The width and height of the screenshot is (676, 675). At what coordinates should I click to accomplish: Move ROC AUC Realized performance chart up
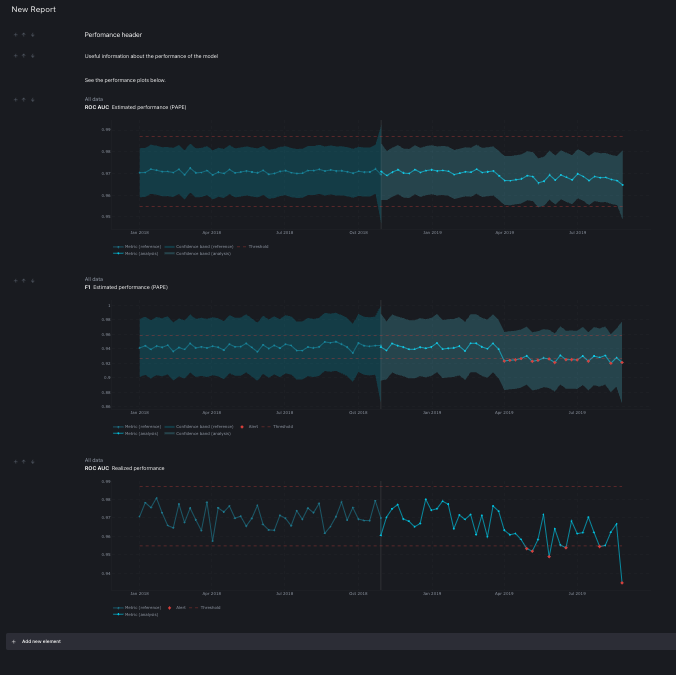24,462
